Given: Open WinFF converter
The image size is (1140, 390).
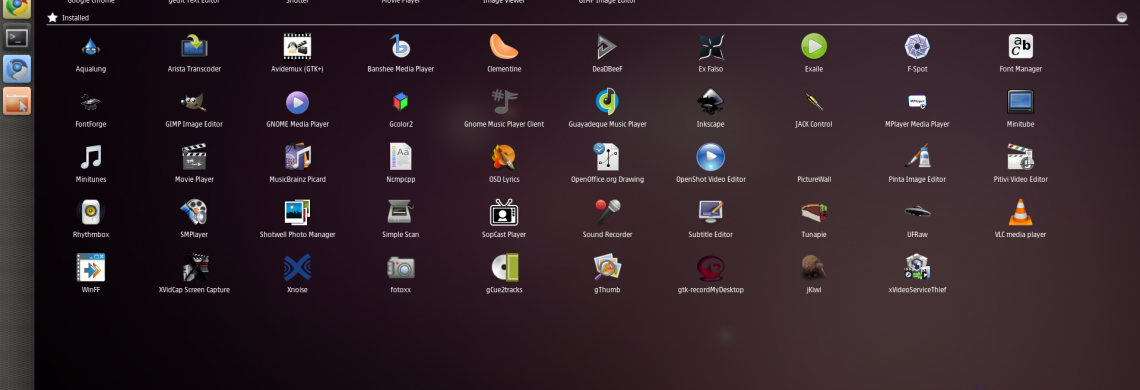Looking at the screenshot, I should point(91,268).
